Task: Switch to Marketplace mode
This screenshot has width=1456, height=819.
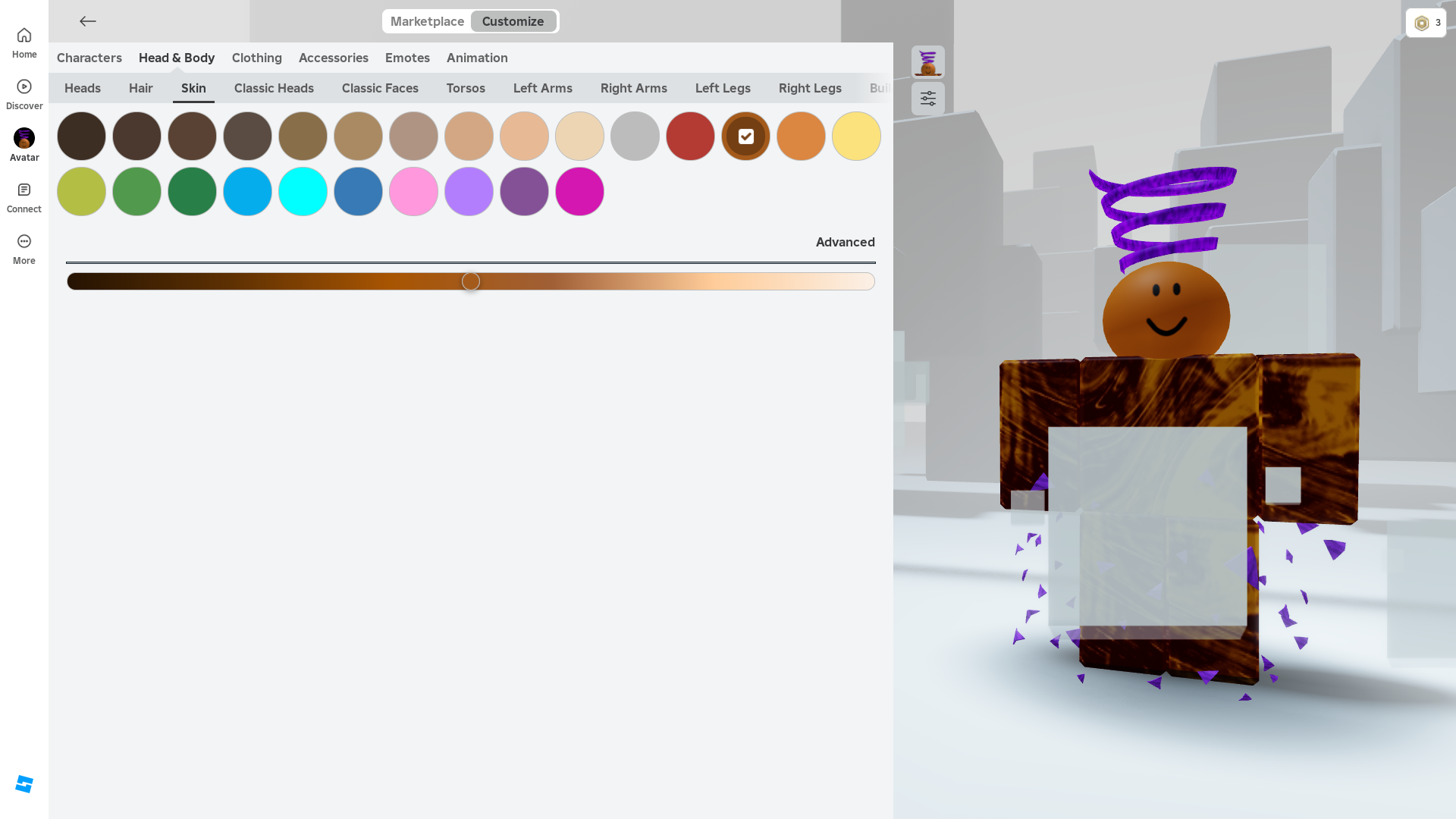Action: 427,21
